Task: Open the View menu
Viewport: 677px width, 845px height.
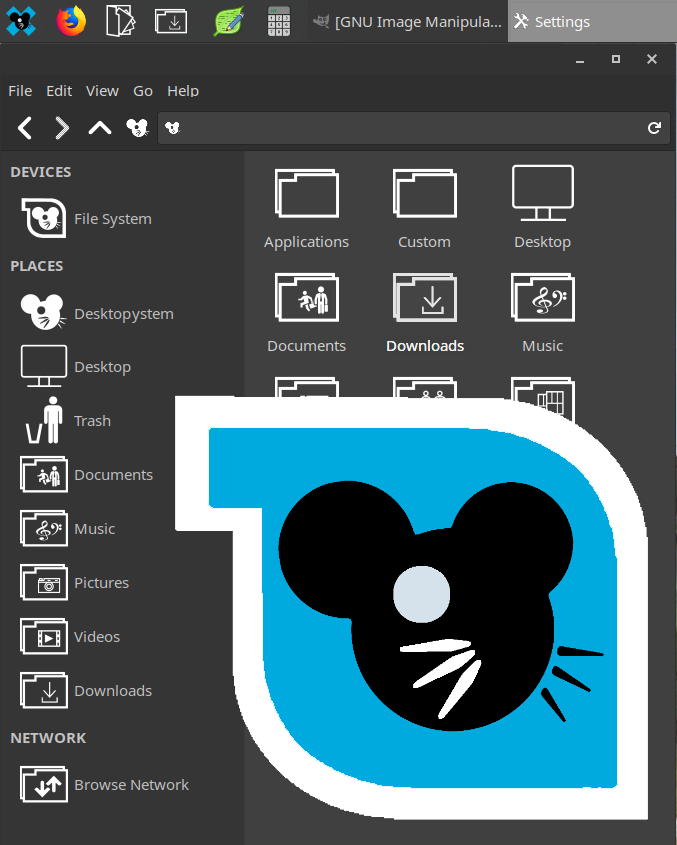Action: tap(102, 91)
